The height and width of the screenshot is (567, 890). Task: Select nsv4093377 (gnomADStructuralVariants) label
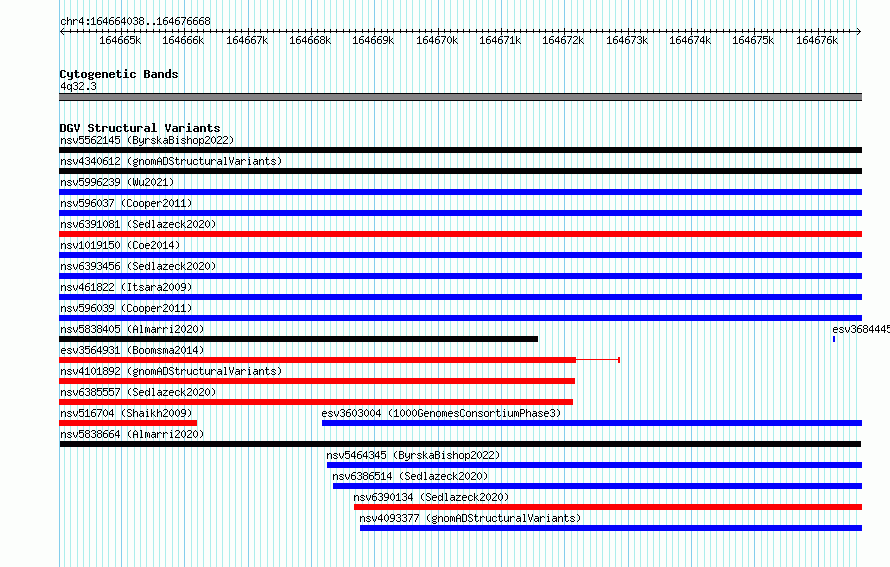(x=470, y=518)
